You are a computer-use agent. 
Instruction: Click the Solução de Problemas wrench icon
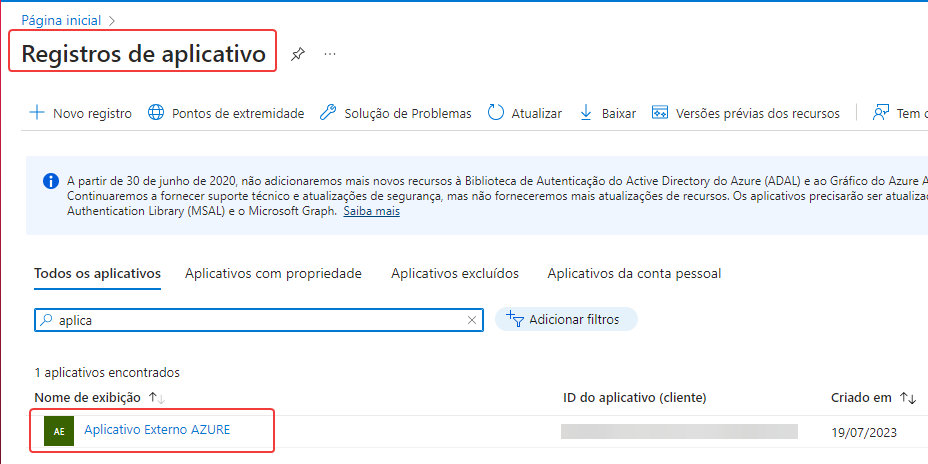tap(328, 112)
